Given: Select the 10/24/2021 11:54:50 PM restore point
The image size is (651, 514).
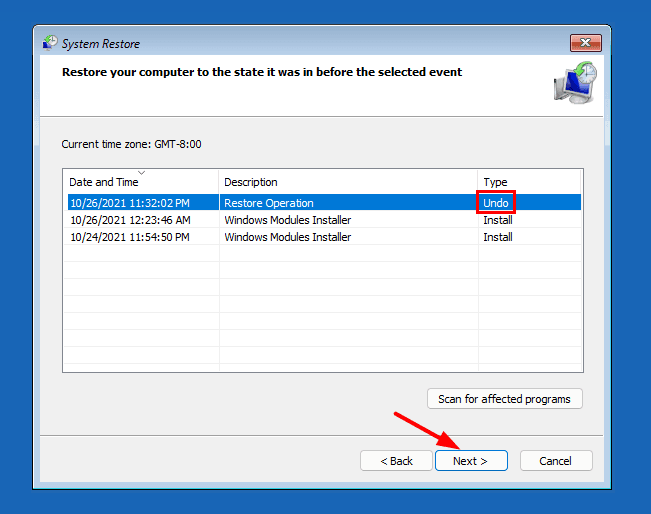Looking at the screenshot, I should click(x=324, y=237).
